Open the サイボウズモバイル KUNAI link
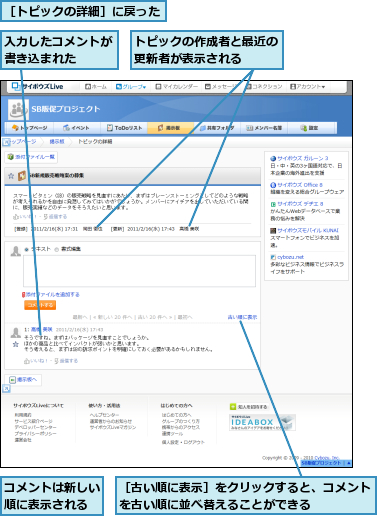The image size is (377, 516). (x=308, y=230)
